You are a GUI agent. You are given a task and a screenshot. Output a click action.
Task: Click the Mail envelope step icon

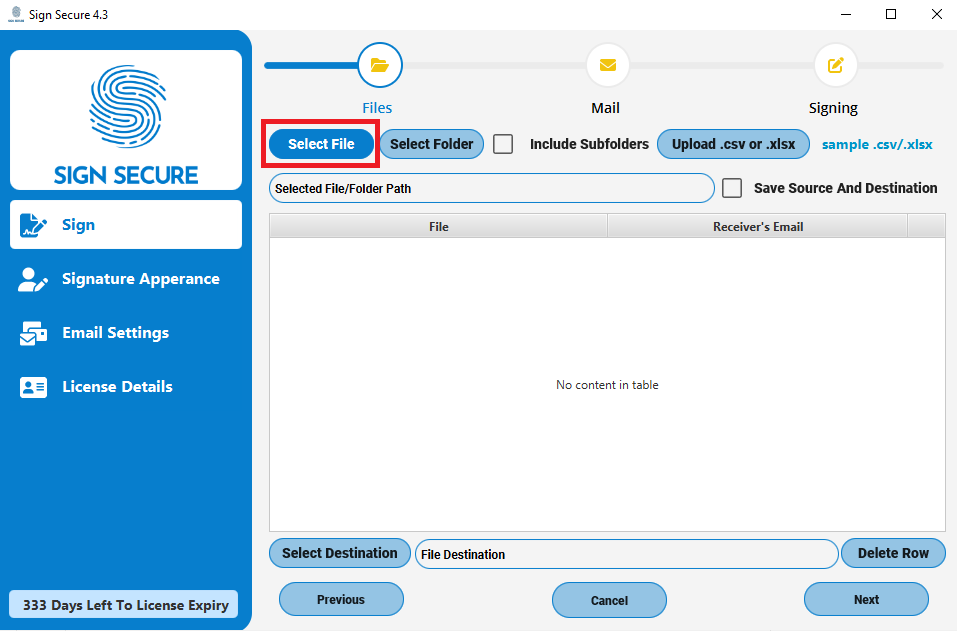click(x=607, y=65)
